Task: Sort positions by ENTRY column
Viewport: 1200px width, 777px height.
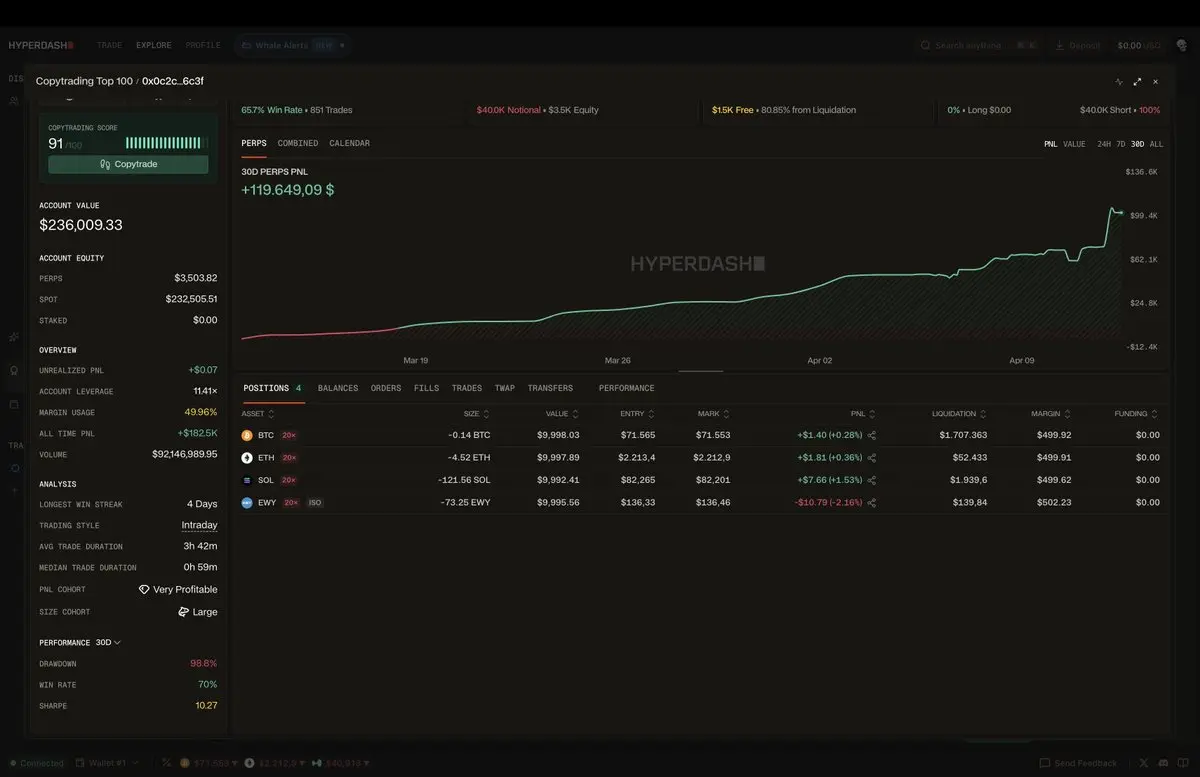Action: [x=637, y=413]
